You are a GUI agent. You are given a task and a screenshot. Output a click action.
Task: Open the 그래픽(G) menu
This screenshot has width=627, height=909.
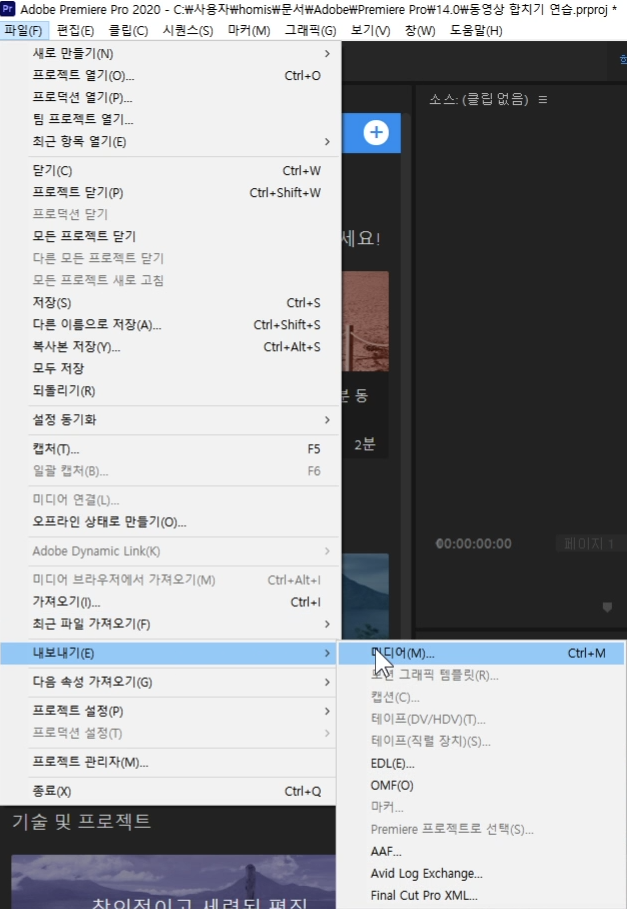(x=311, y=31)
